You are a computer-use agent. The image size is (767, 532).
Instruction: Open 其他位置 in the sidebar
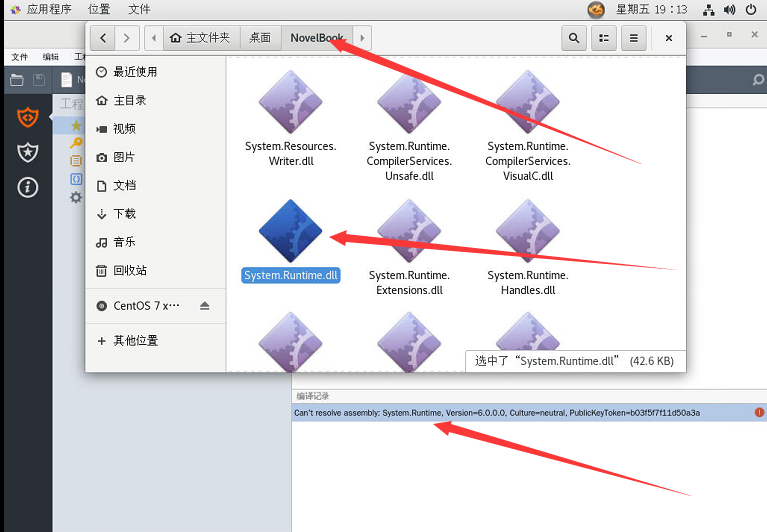(x=134, y=341)
